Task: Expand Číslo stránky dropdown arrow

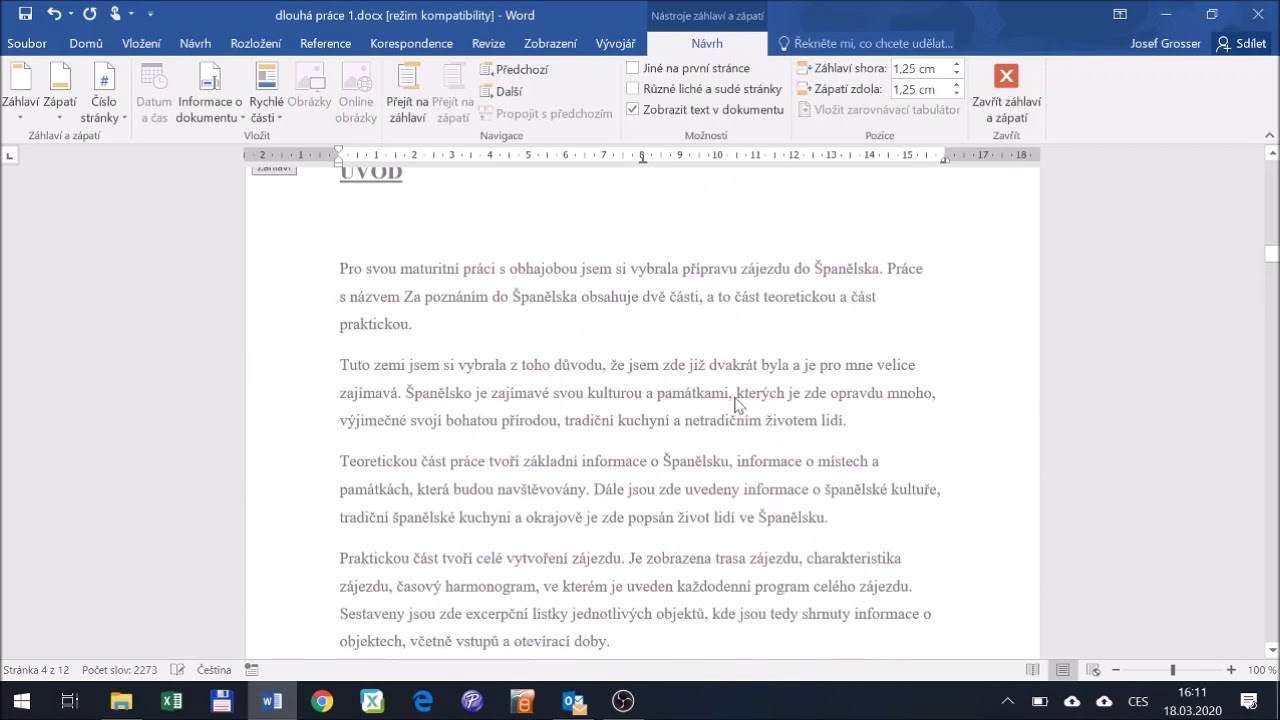Action: pos(124,118)
